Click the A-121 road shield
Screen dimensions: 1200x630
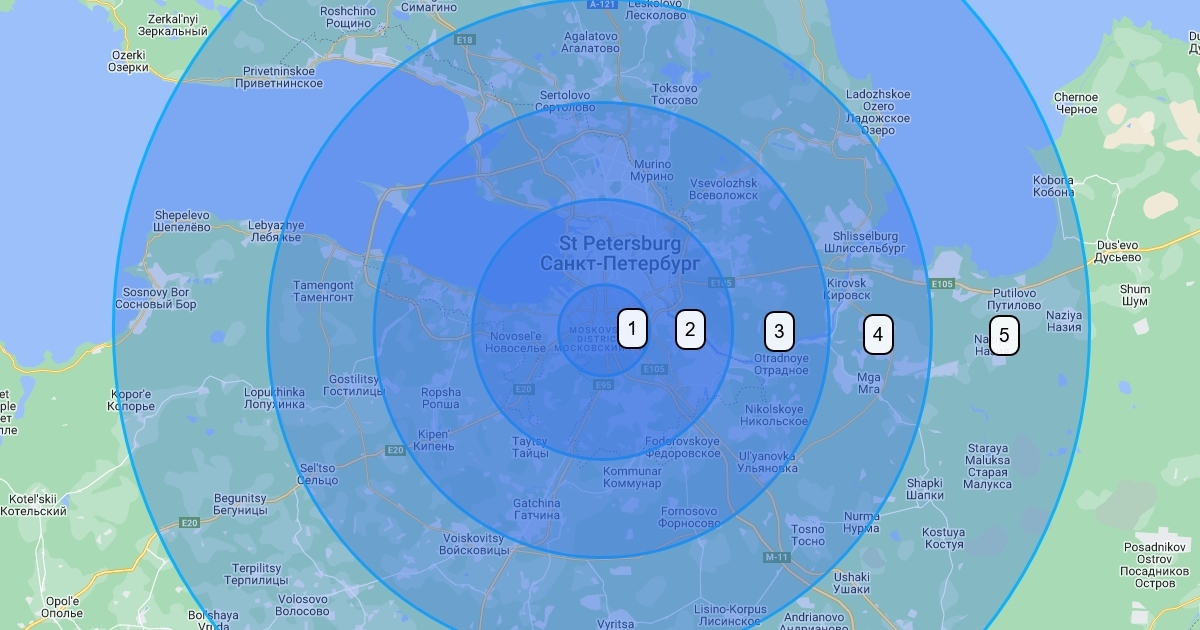(x=602, y=4)
